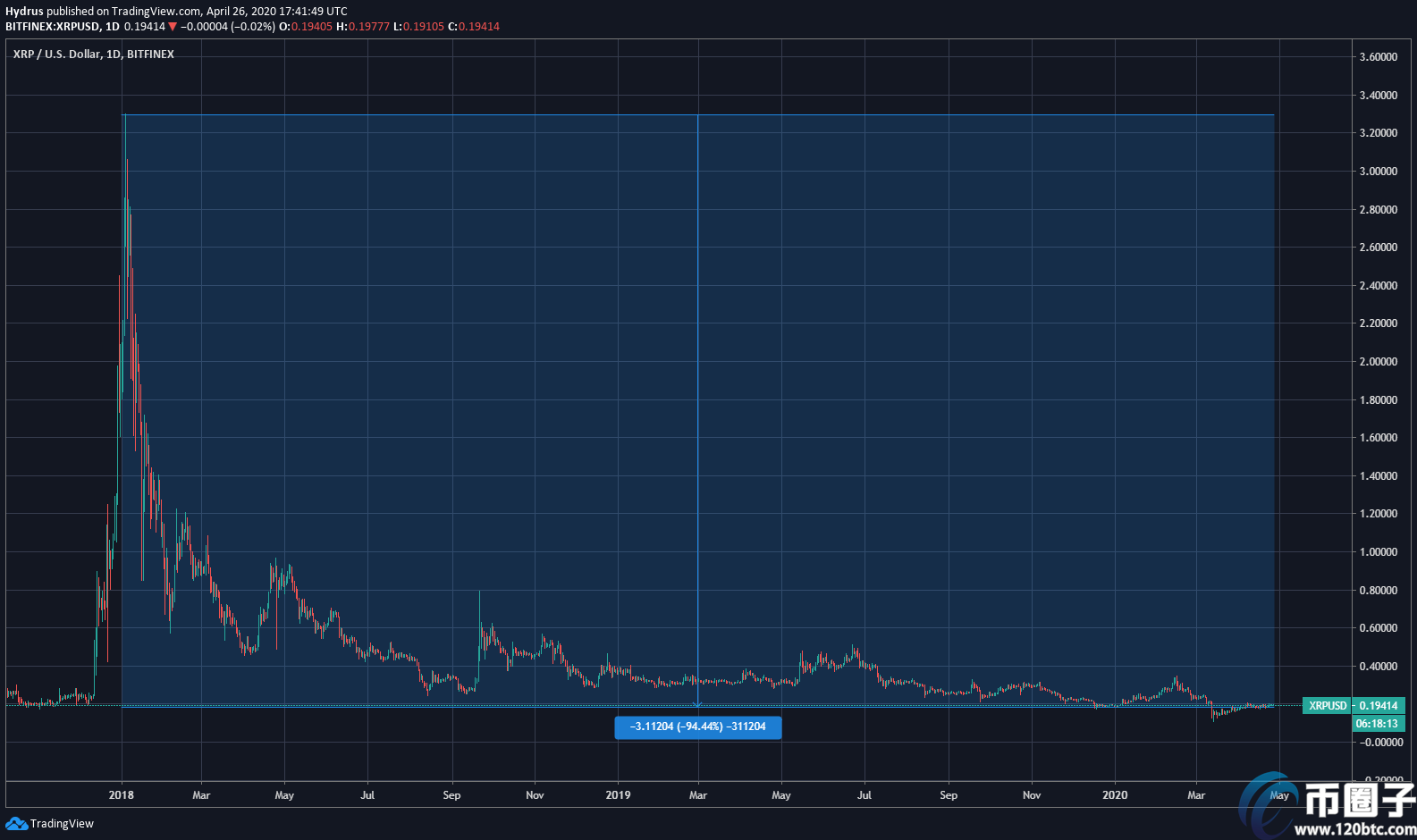Click the 0.60000 price axis label
Viewport: 1417px width, 840px height.
click(1379, 628)
